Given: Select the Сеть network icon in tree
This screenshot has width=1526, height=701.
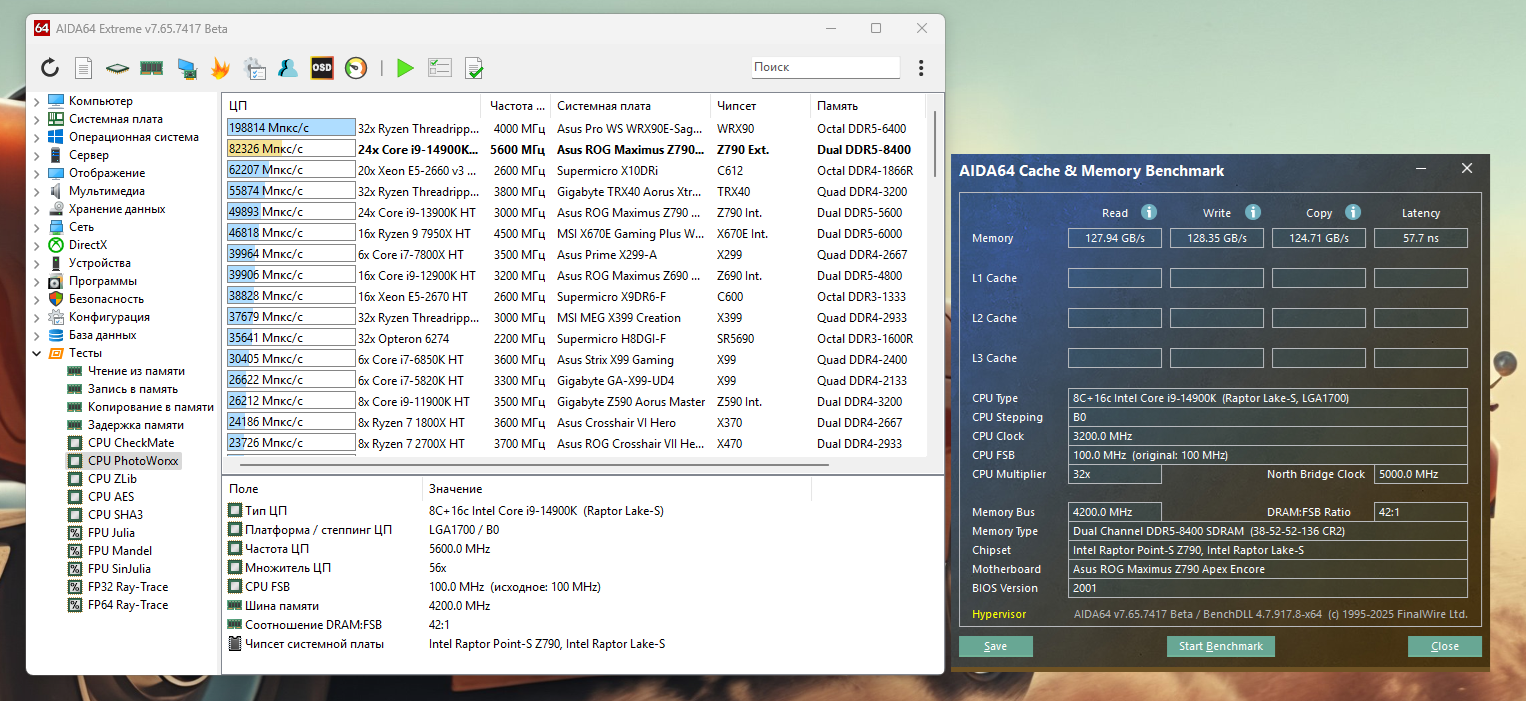Looking at the screenshot, I should coord(56,227).
